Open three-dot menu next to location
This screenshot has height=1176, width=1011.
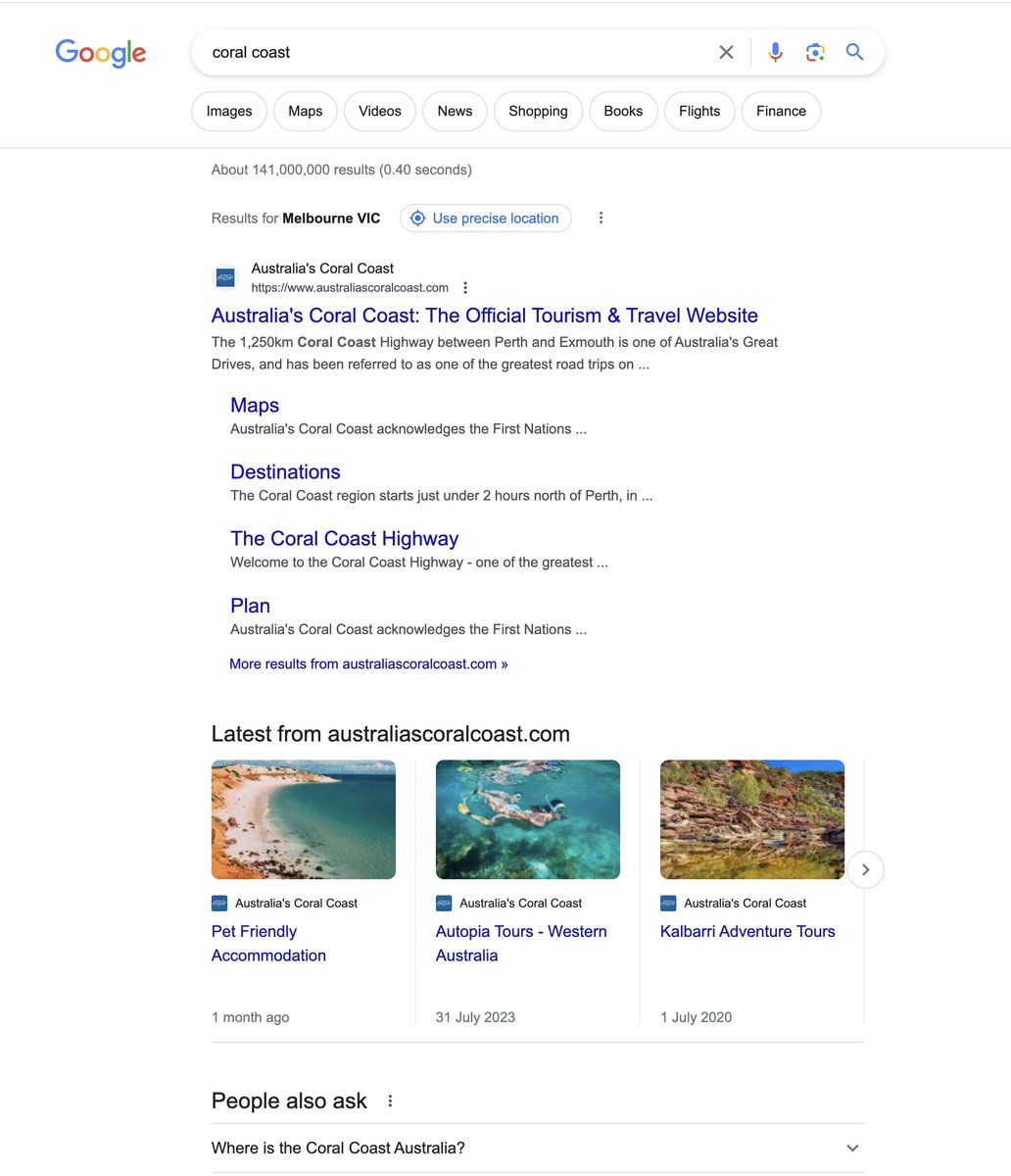coord(601,218)
